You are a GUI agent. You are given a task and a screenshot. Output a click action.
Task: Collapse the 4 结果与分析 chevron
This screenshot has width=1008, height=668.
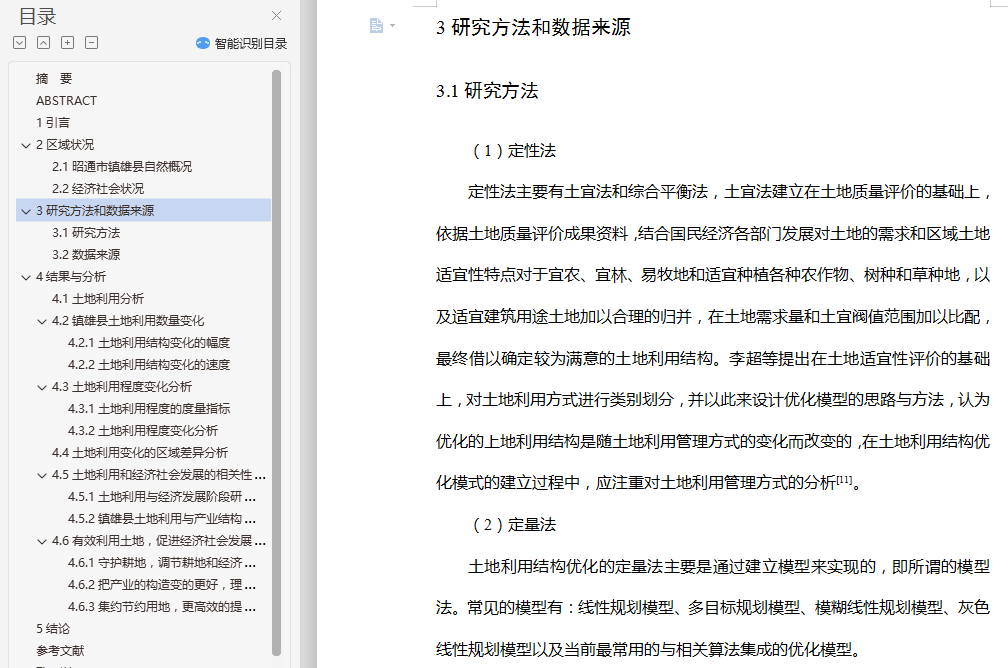(26, 277)
